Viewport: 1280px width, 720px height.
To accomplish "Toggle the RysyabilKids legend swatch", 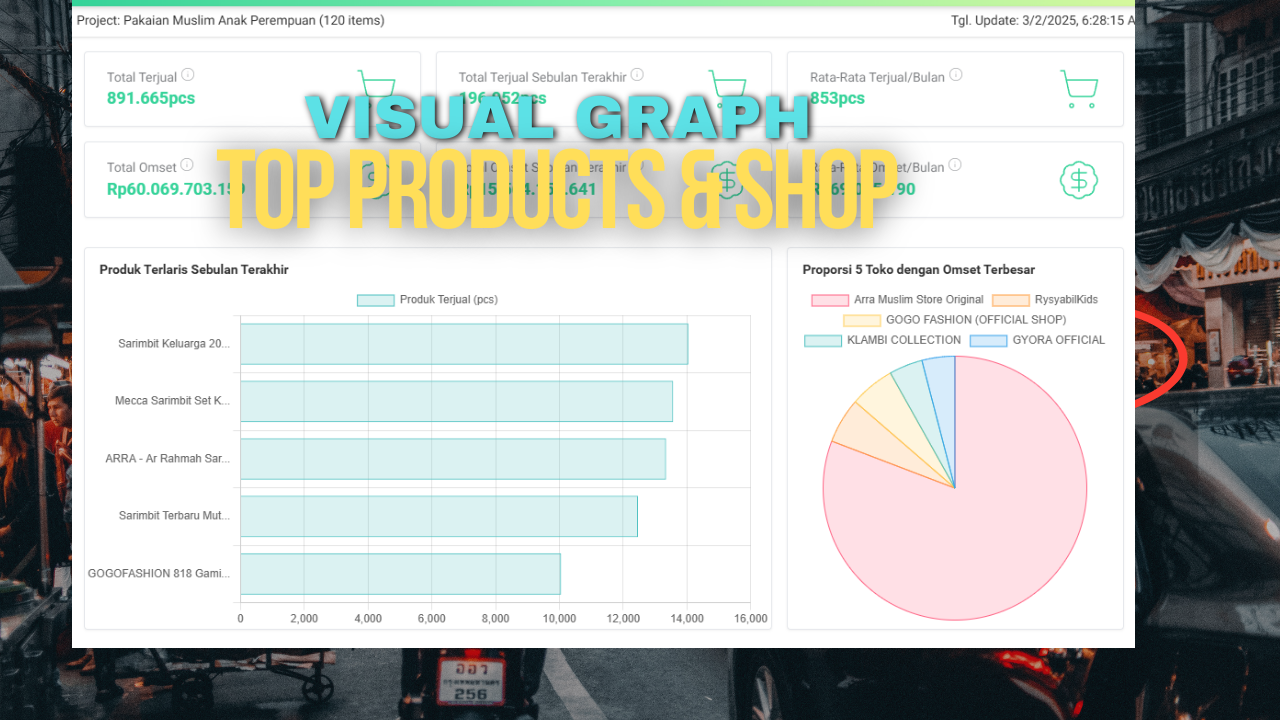I will pos(1011,300).
